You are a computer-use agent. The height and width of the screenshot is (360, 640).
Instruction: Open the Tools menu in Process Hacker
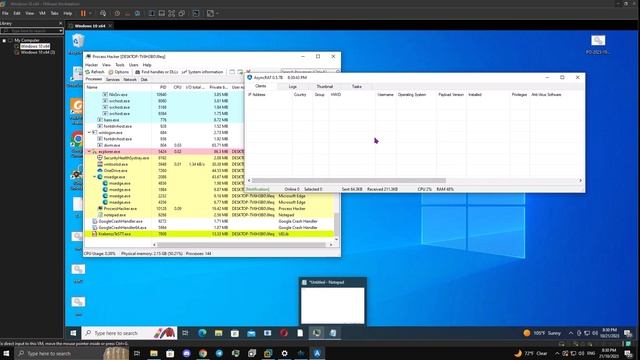click(120, 65)
